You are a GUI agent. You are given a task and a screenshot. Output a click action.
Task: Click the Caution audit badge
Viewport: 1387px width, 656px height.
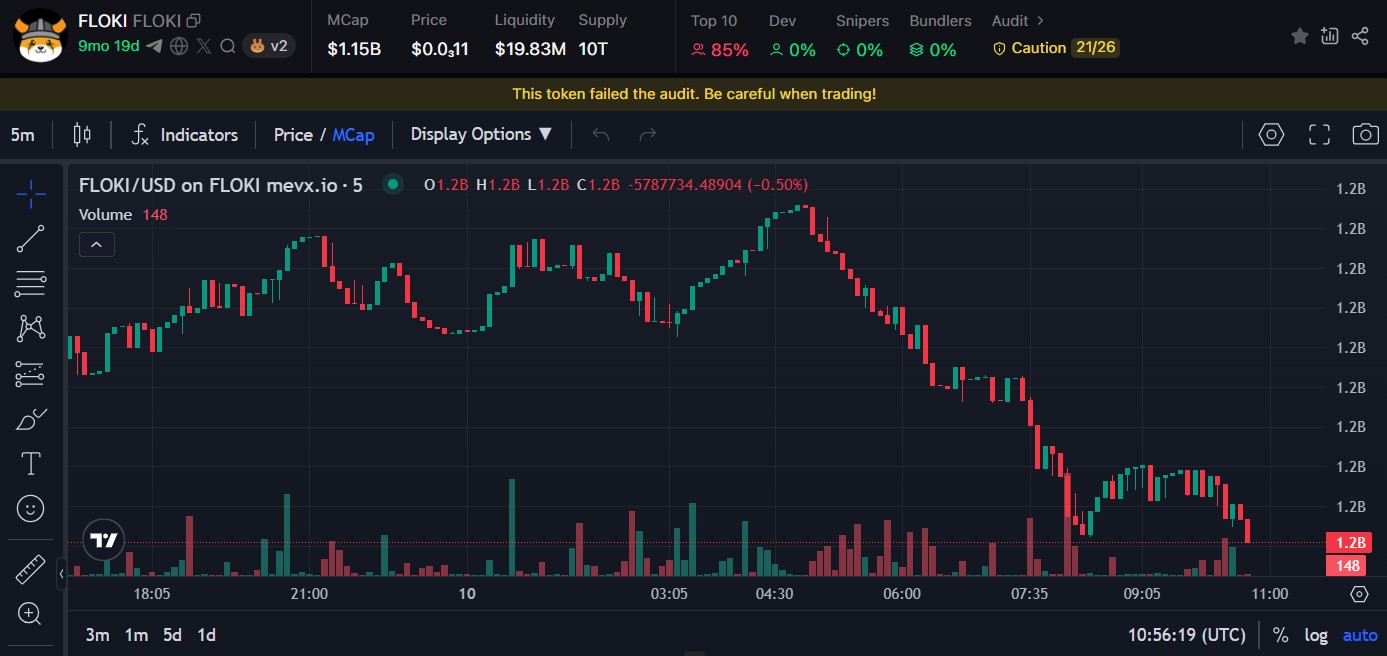pos(1029,48)
